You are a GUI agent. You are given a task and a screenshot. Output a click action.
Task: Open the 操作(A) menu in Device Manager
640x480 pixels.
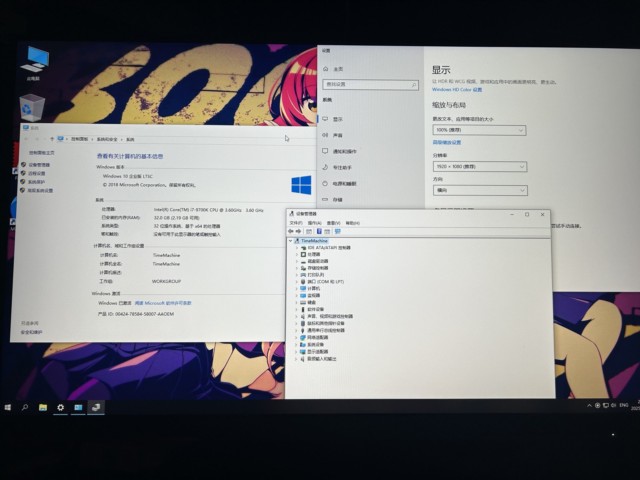click(310, 222)
